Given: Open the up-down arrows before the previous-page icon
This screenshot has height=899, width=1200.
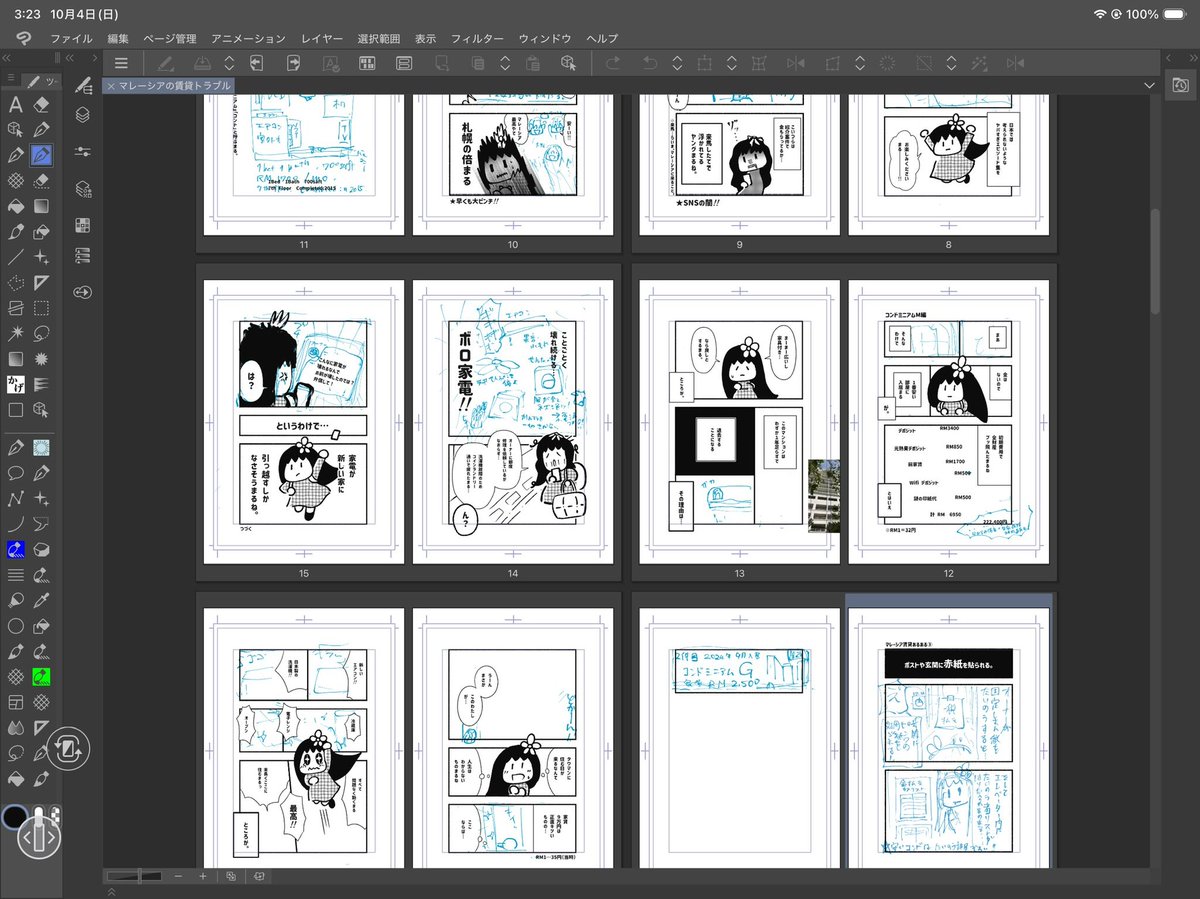Looking at the screenshot, I should pos(228,63).
